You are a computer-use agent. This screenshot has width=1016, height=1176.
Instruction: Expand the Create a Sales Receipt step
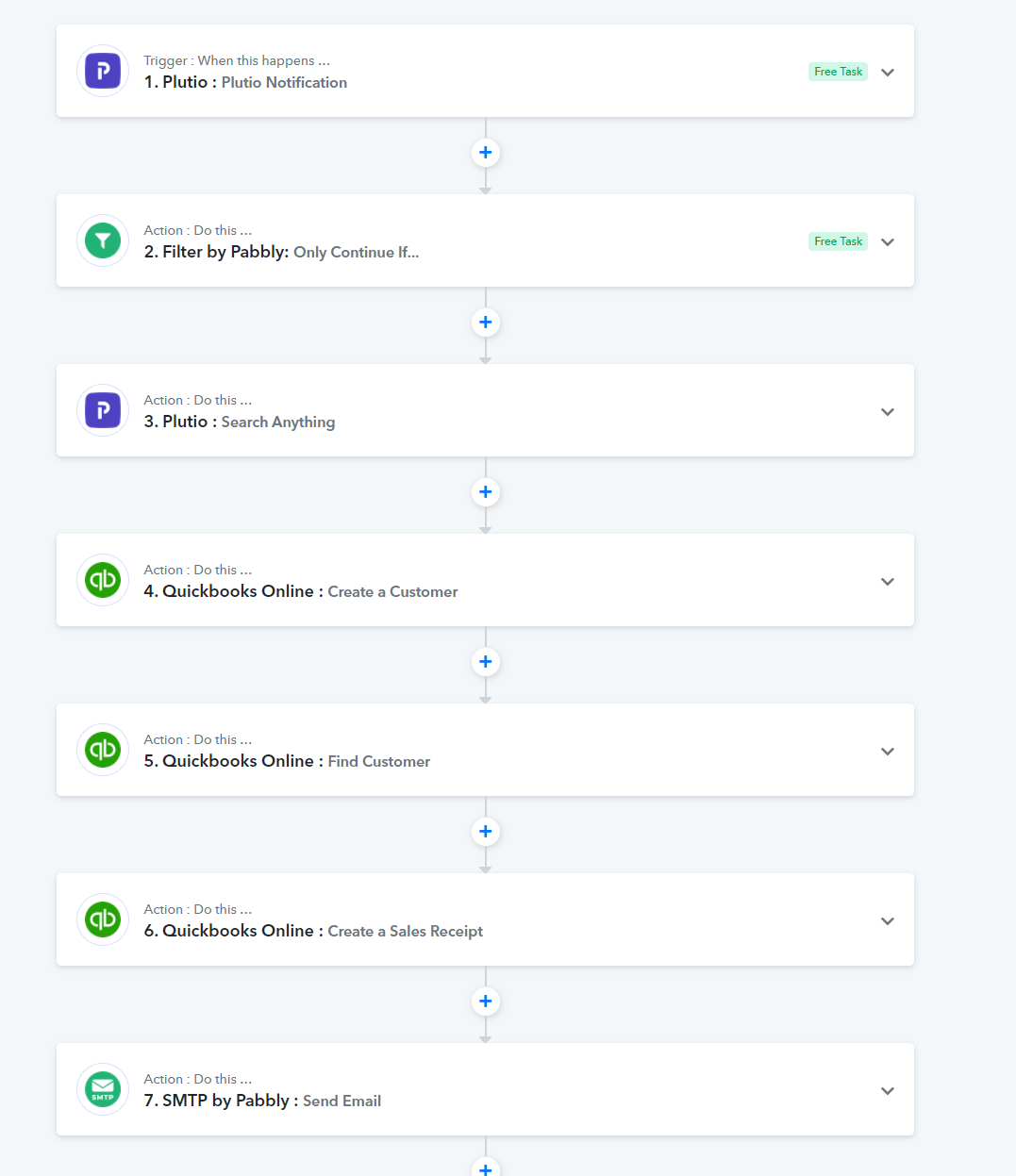(888, 921)
